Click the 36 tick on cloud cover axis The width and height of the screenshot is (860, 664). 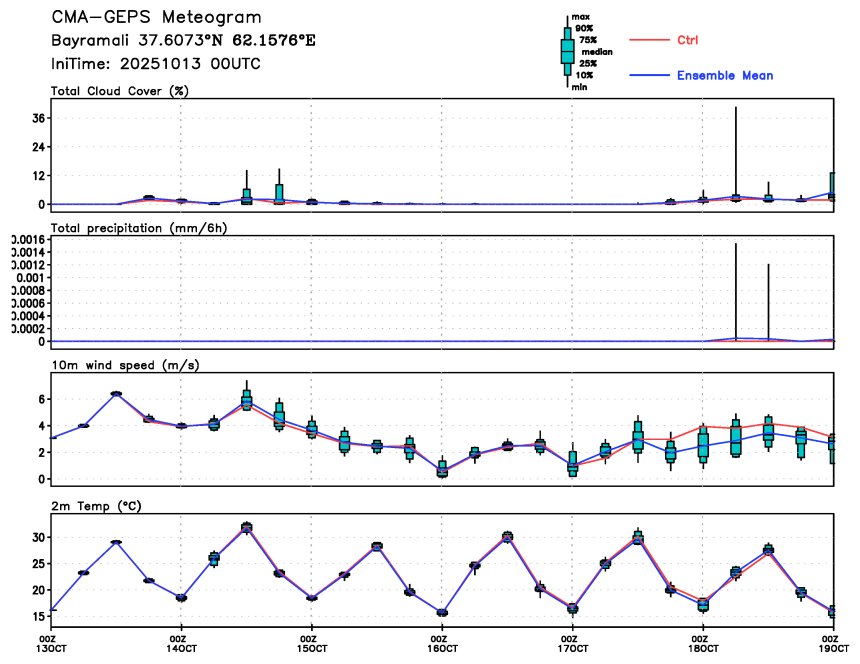click(38, 118)
